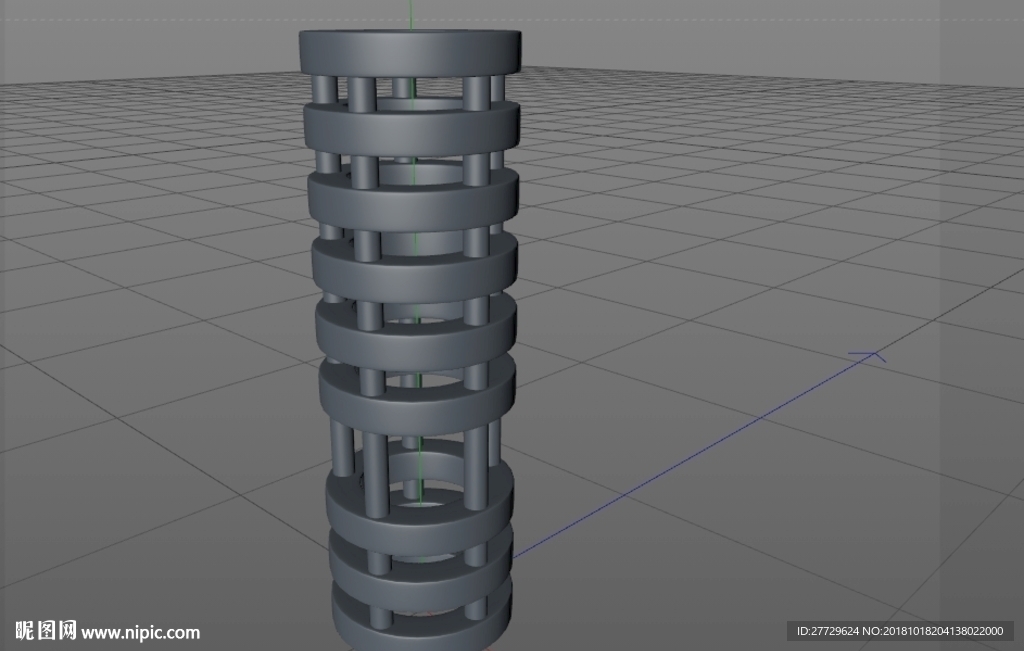Select the short front-left pillar under the top ring
This screenshot has width=1024, height=651.
pos(361,95)
